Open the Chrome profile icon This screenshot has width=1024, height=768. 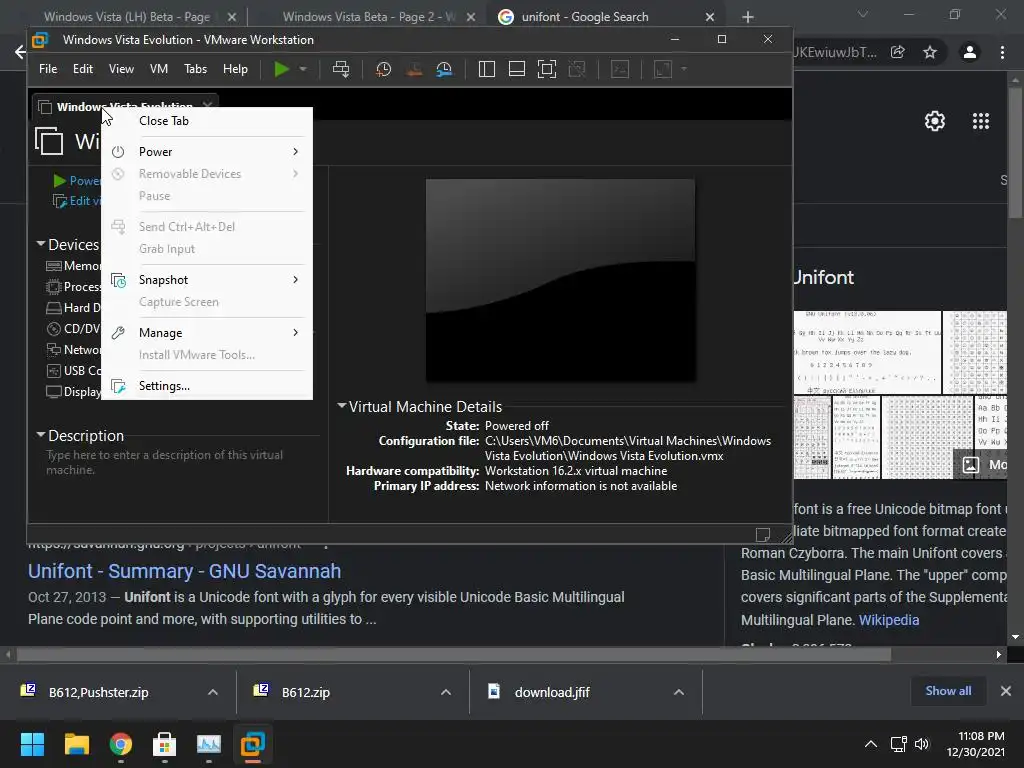click(x=970, y=52)
